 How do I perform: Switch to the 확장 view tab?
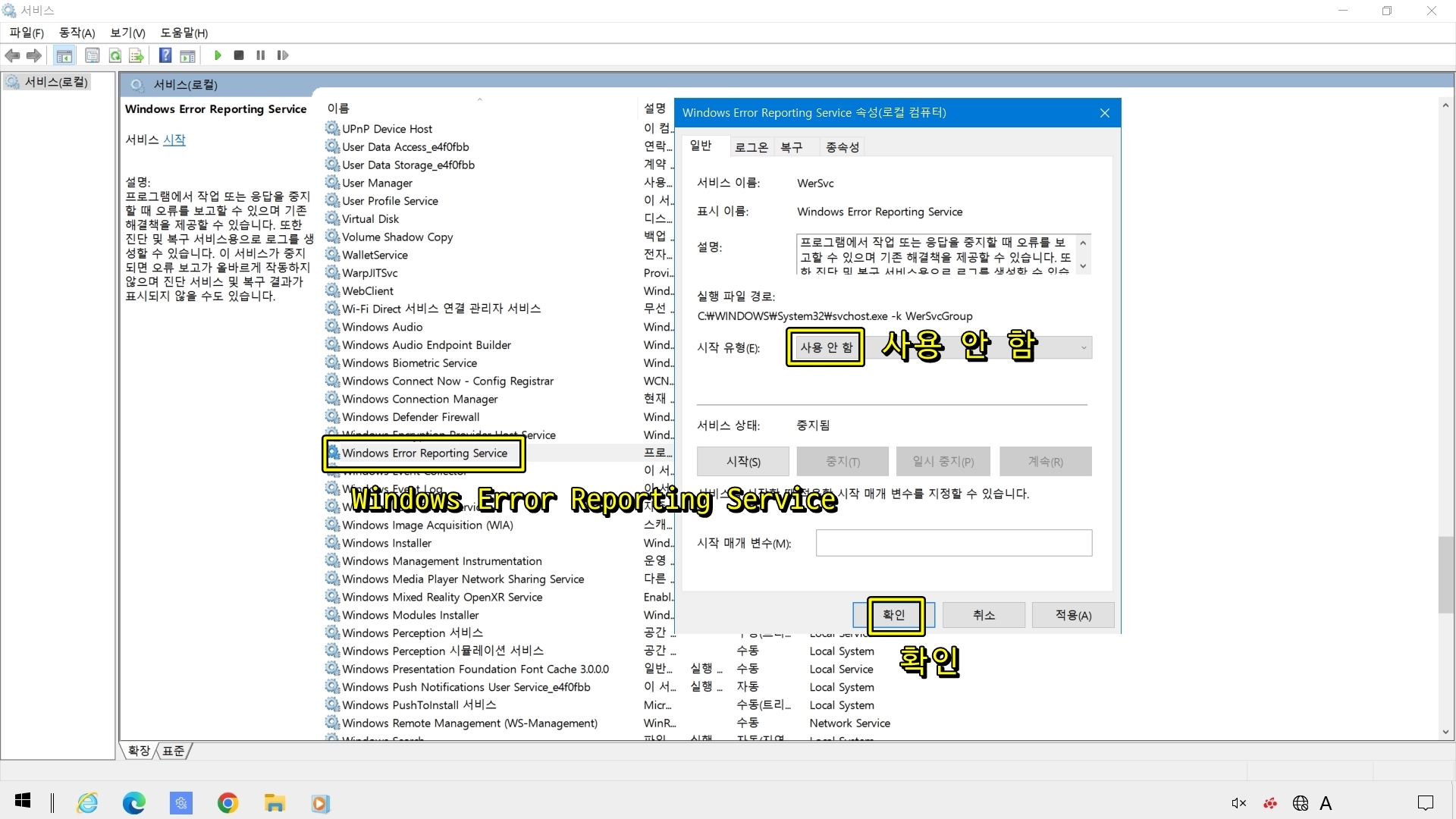click(139, 751)
